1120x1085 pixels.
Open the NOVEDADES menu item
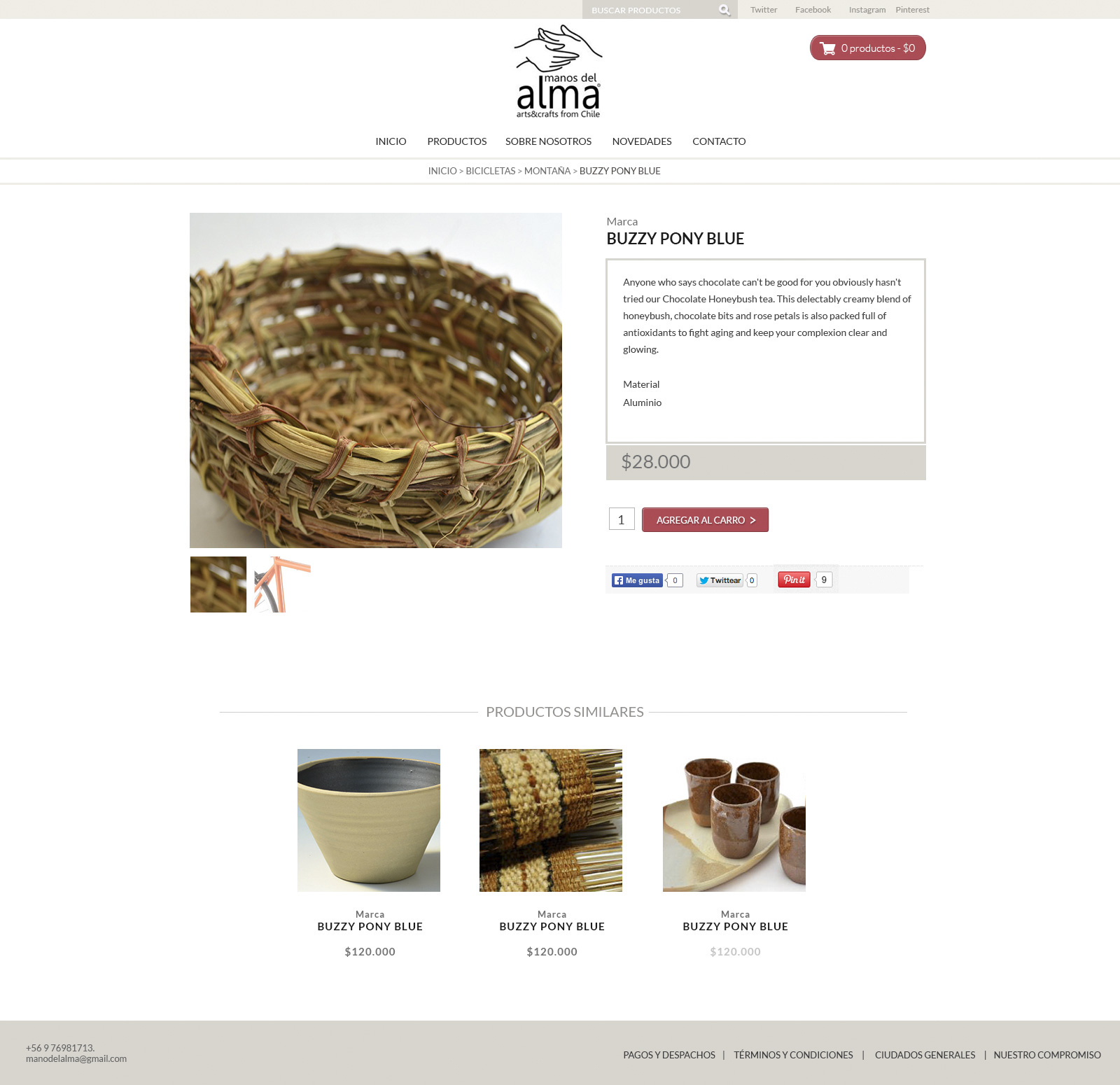pyautogui.click(x=642, y=141)
